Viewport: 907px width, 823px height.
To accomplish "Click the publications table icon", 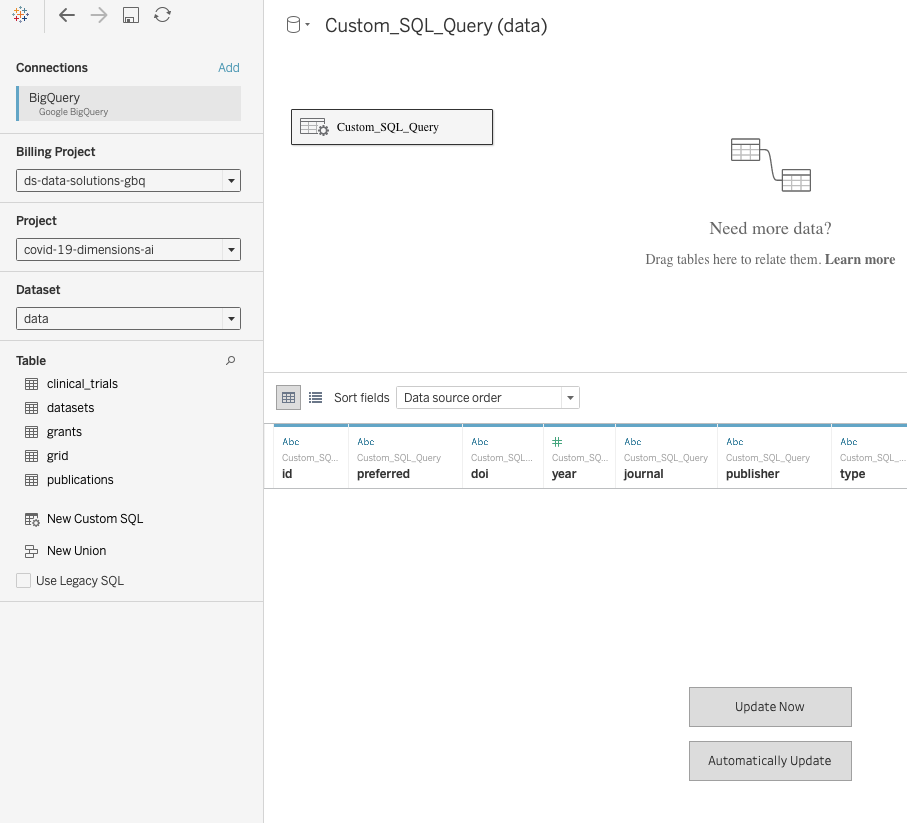I will 32,480.
